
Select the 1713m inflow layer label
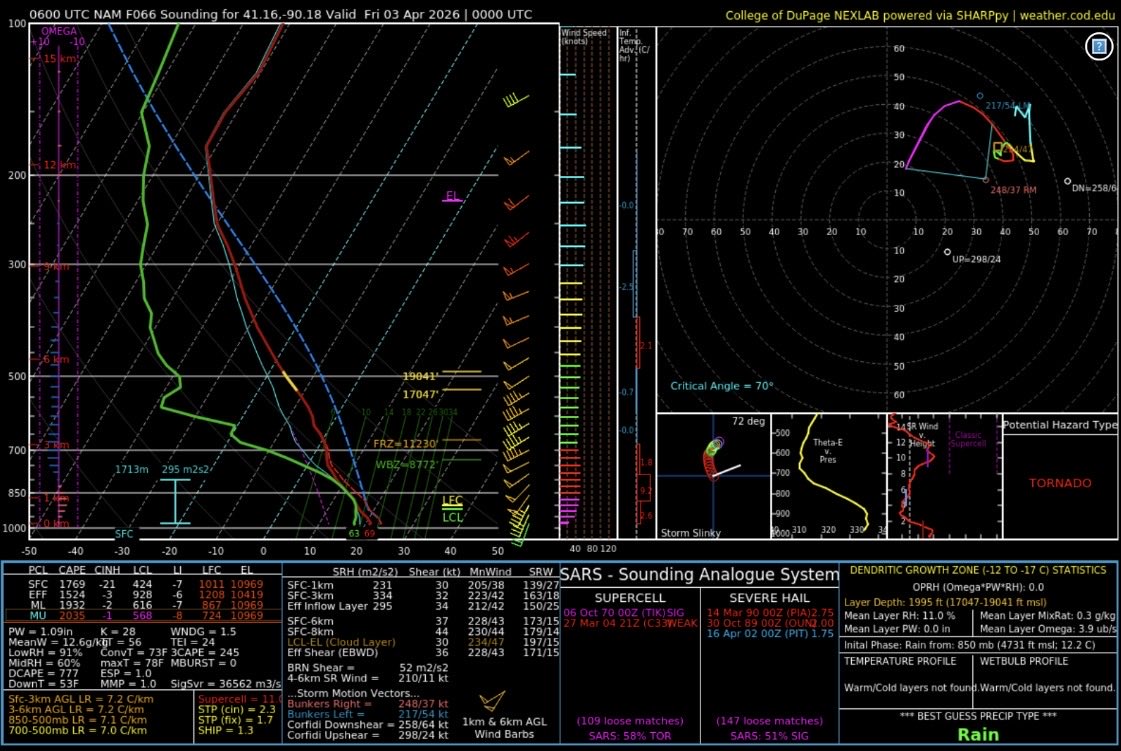[x=132, y=469]
